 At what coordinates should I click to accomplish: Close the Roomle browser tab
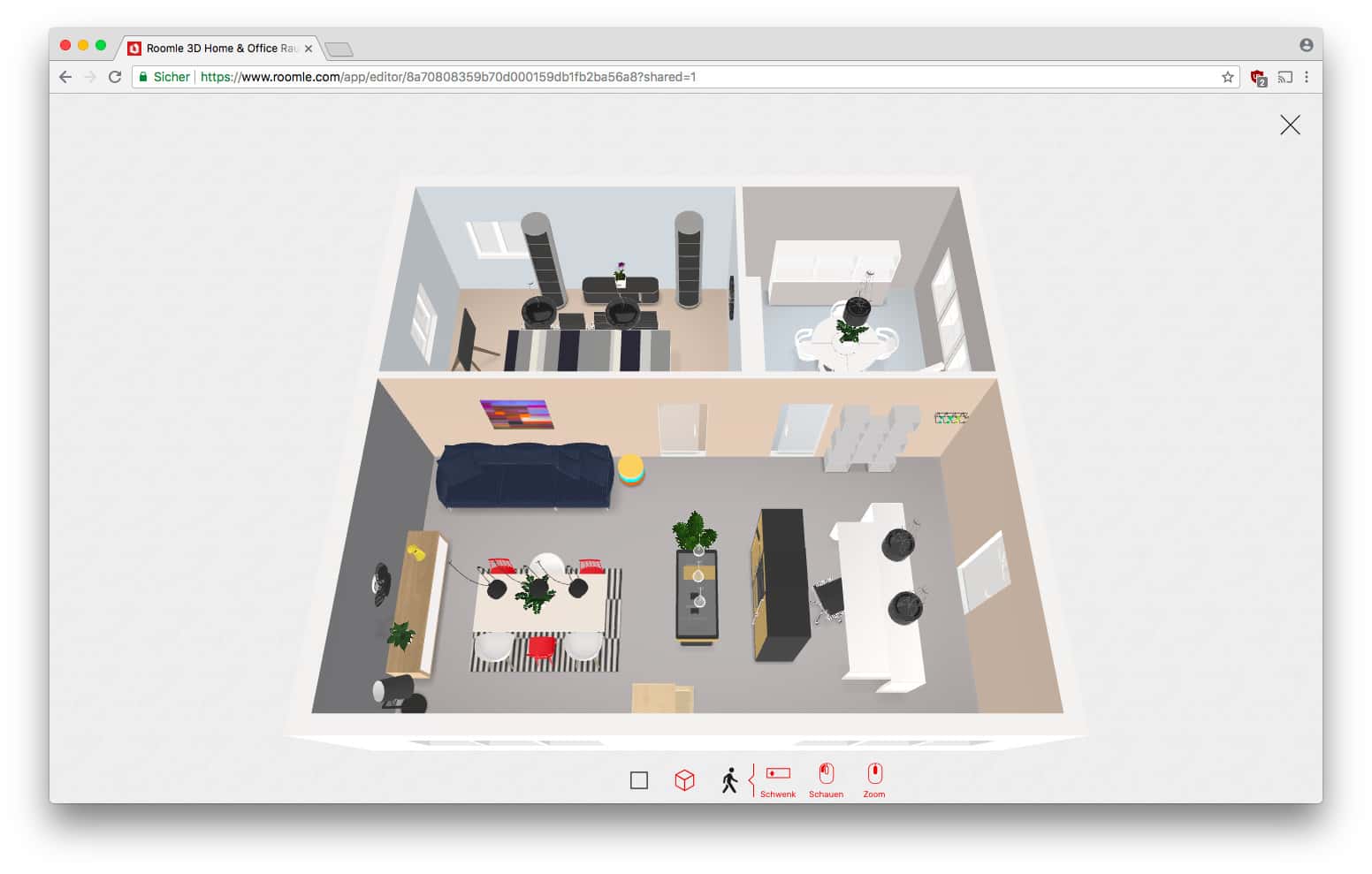pyautogui.click(x=309, y=49)
